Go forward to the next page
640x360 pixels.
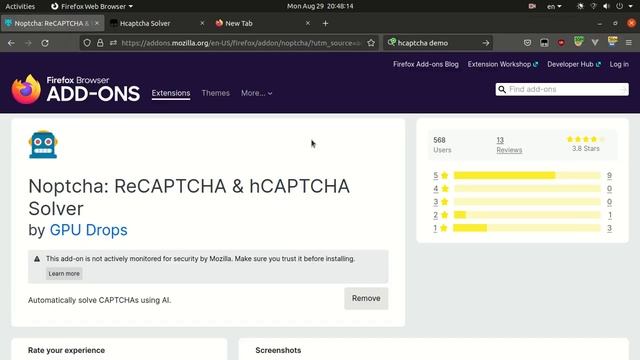coord(28,43)
